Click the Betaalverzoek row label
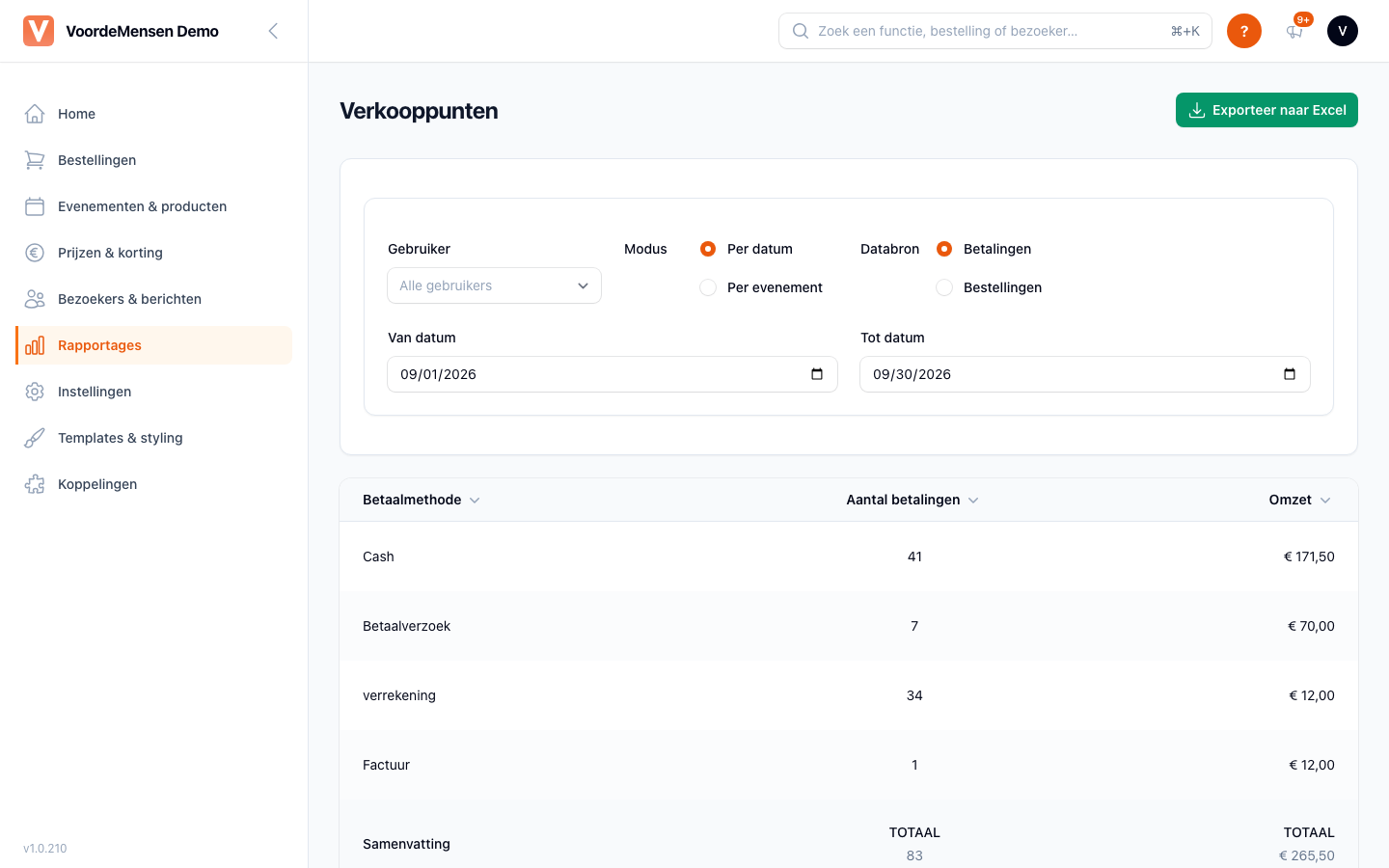This screenshot has height=868, width=1389. coord(407,626)
